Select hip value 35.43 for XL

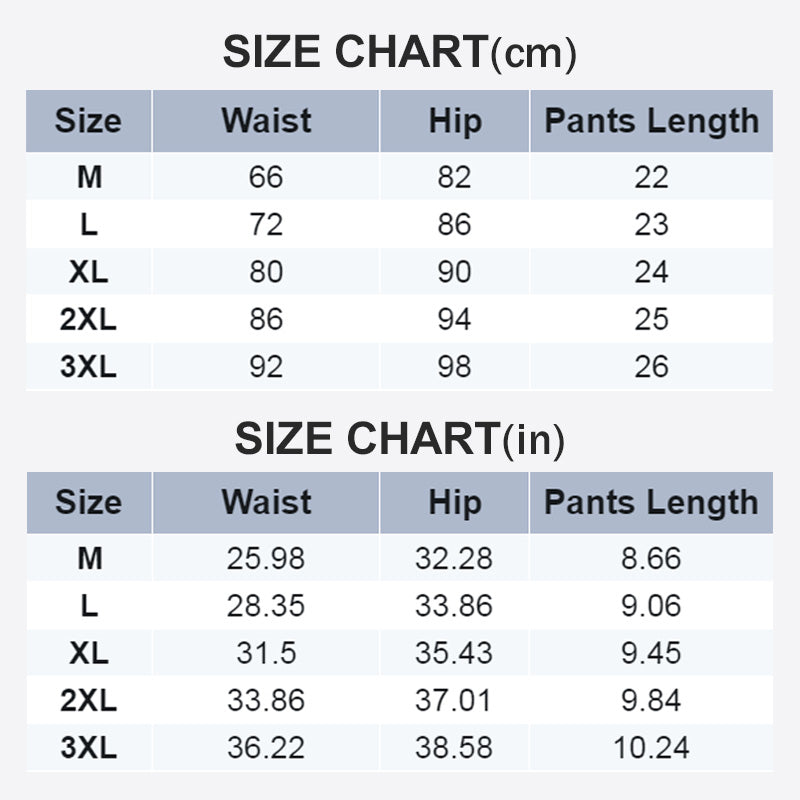tap(454, 653)
